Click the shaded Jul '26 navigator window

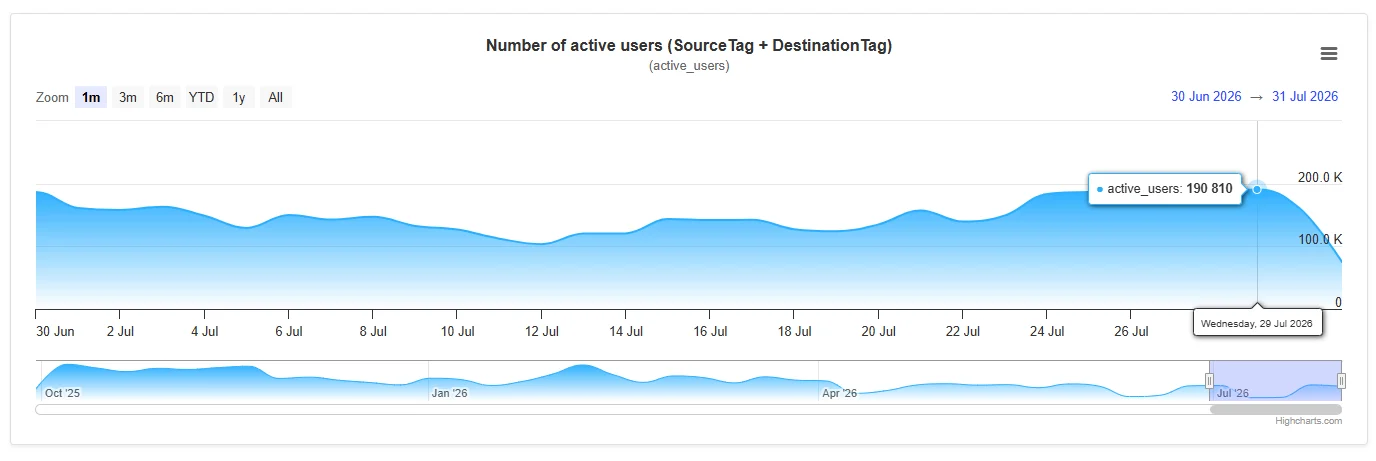coord(1275,380)
